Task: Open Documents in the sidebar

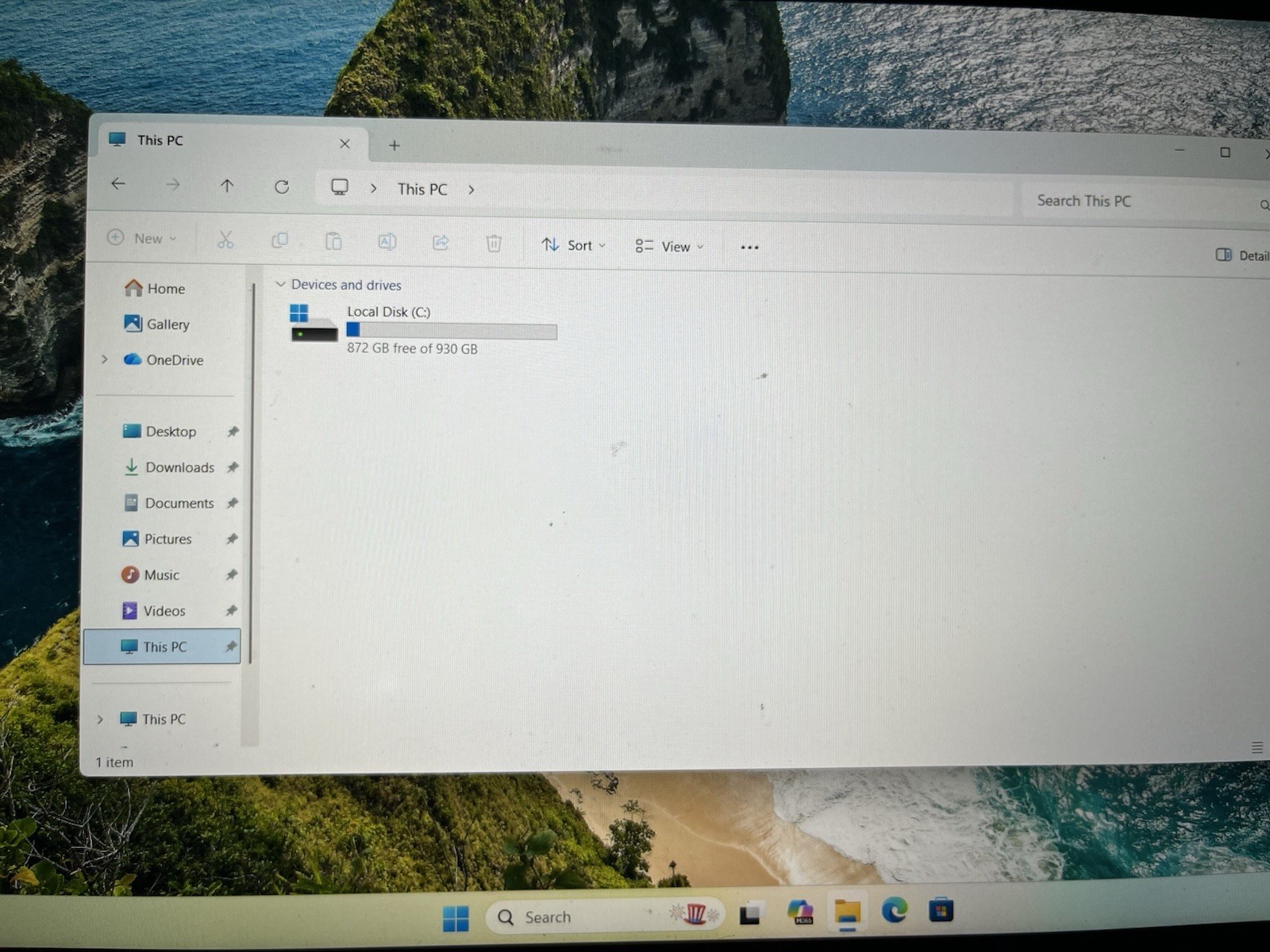Action: click(168, 503)
